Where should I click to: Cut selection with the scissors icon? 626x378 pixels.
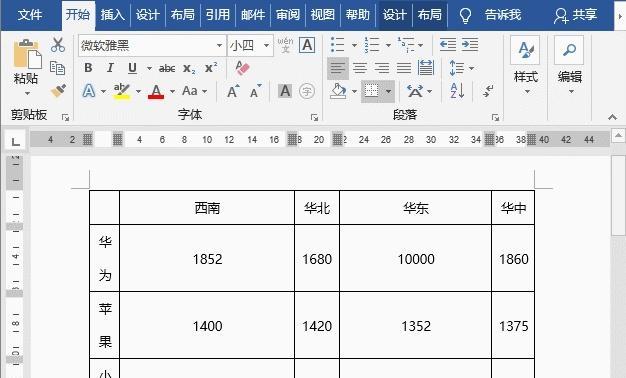(x=58, y=45)
